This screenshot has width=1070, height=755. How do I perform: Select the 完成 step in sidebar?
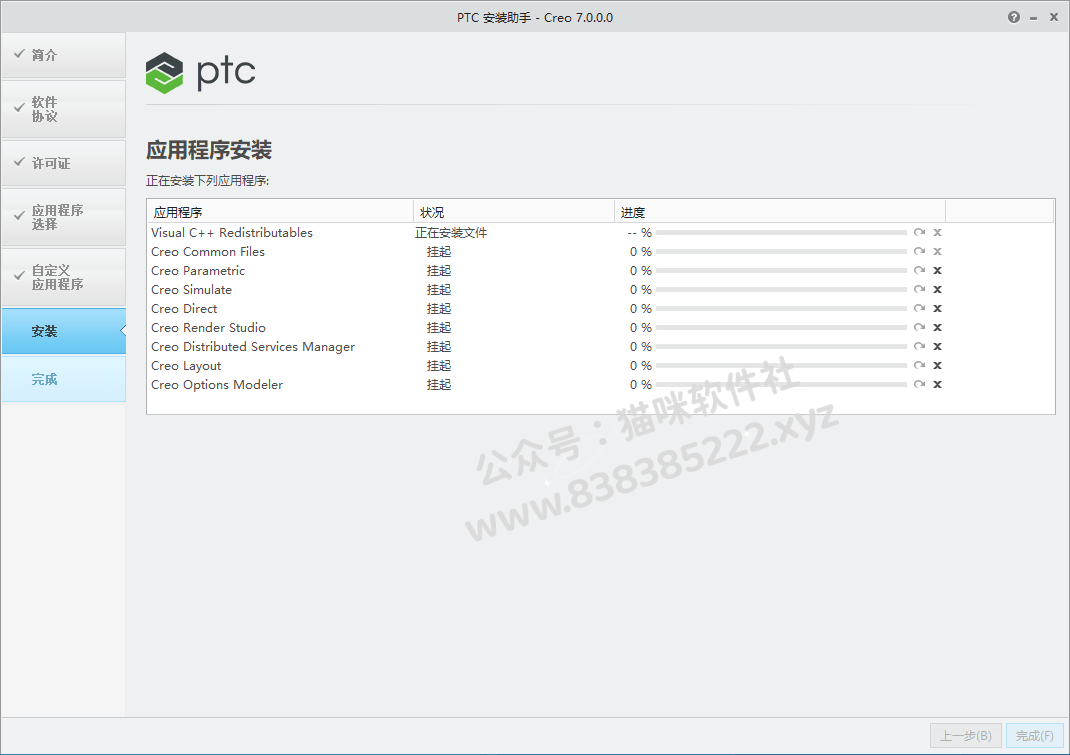click(63, 379)
